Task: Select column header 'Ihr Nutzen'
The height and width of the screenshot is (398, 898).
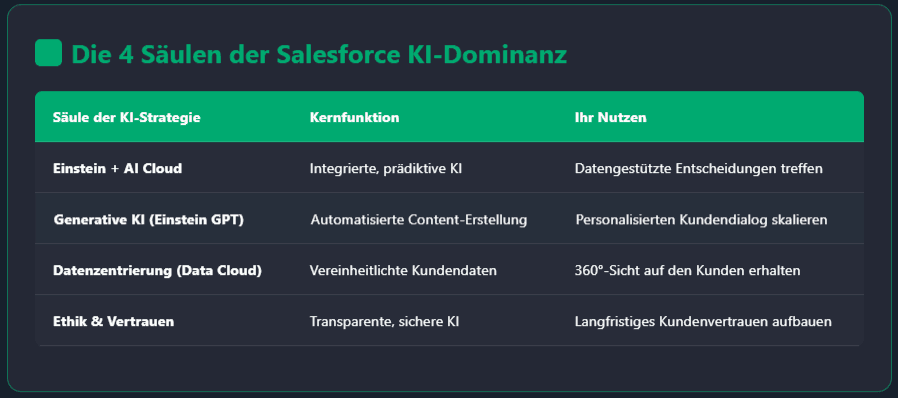Action: tap(611, 117)
